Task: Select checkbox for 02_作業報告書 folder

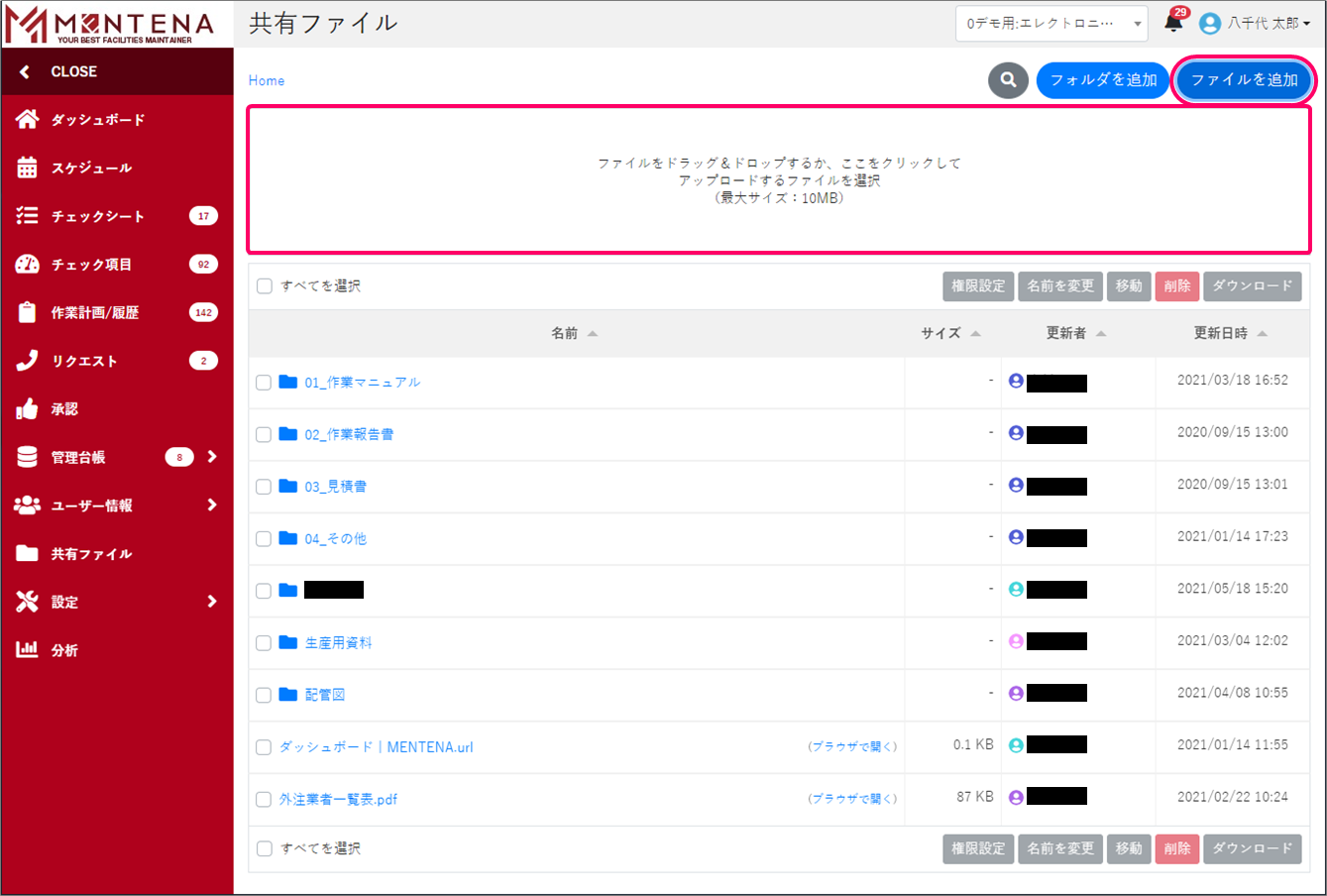Action: pos(264,435)
